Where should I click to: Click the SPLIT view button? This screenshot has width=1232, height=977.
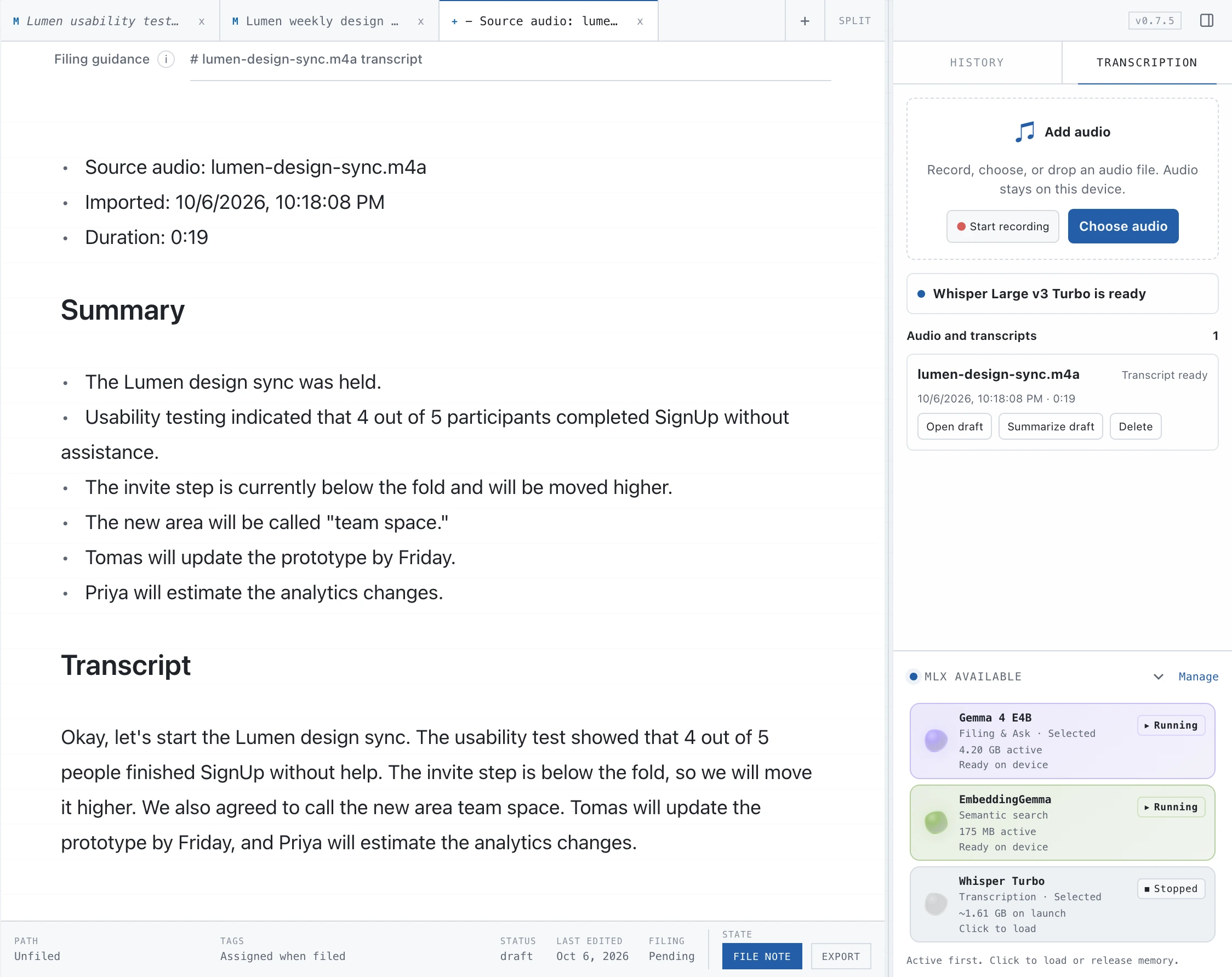point(854,21)
